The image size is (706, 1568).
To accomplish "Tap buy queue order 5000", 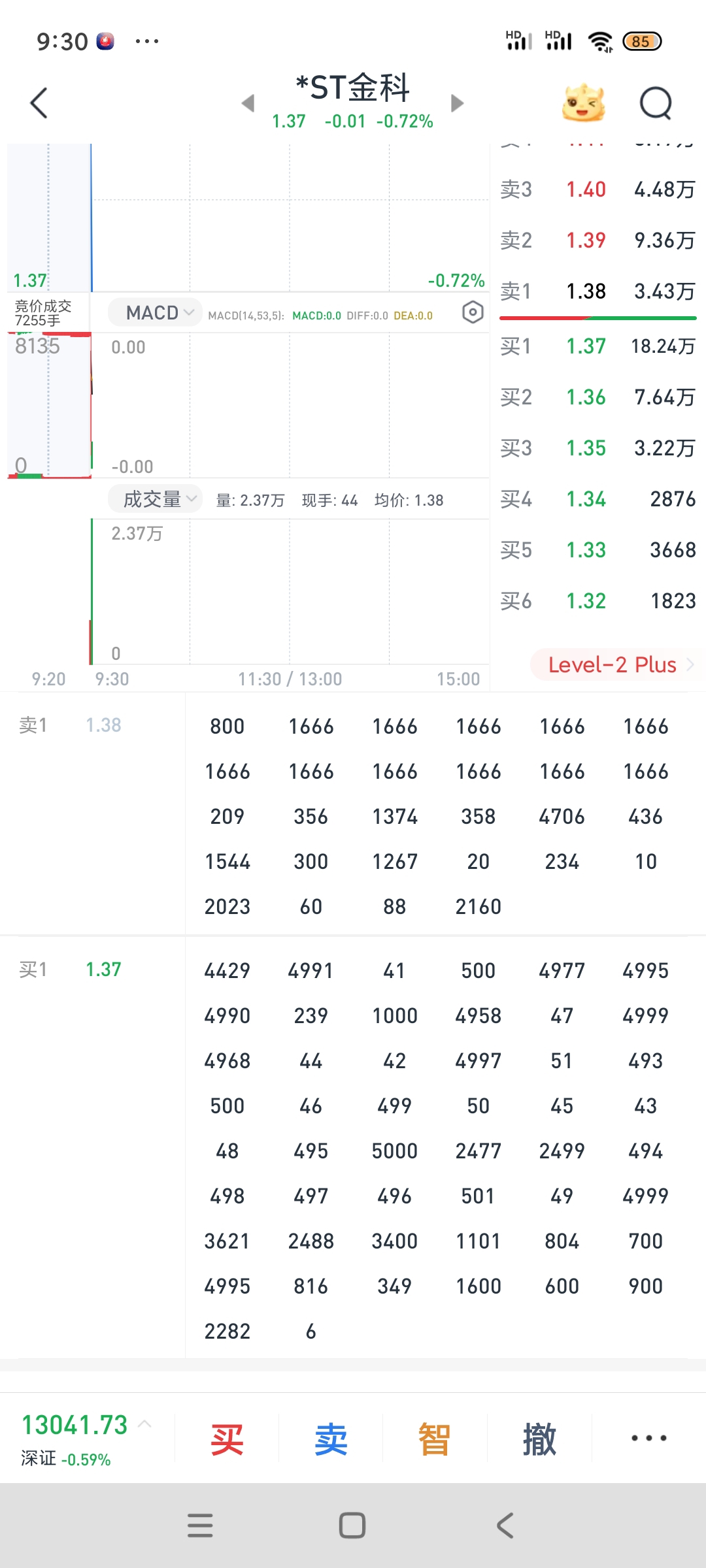I will click(x=395, y=1151).
